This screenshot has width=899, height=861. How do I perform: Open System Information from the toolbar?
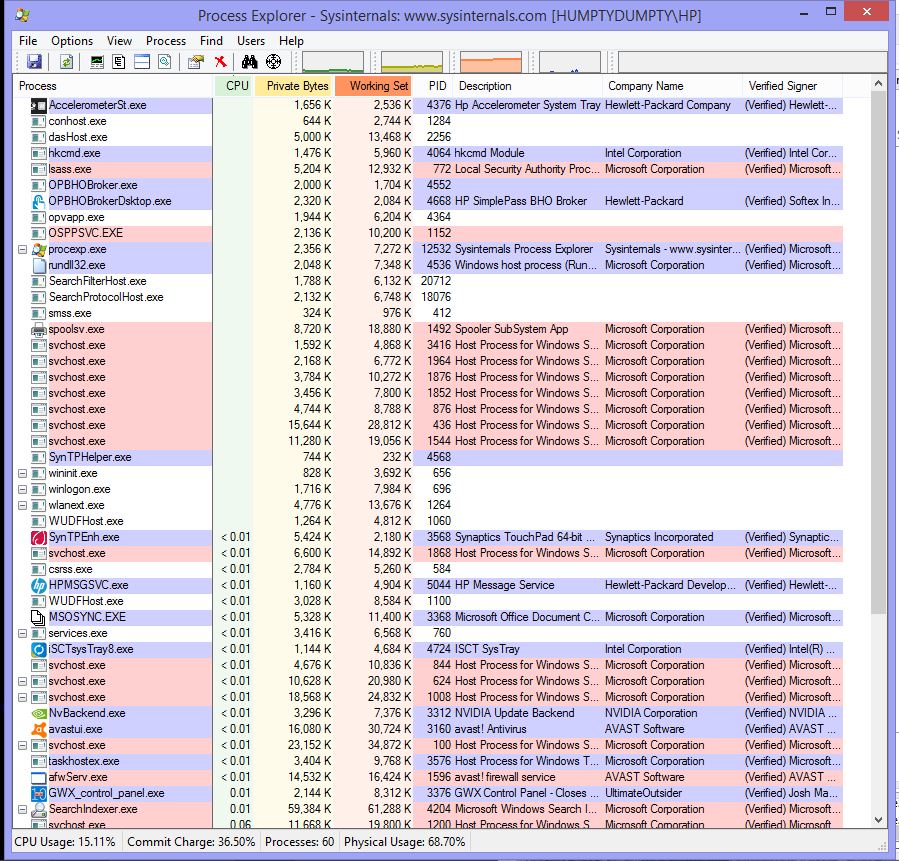pos(97,62)
